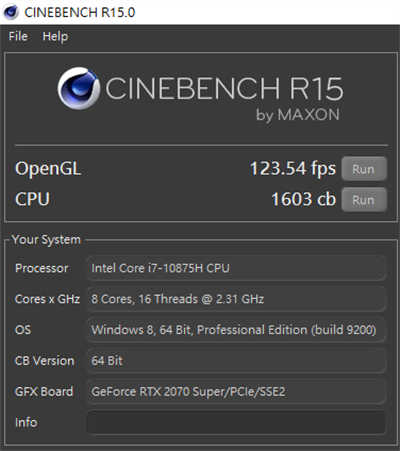The height and width of the screenshot is (451, 400).
Task: Click the by MAXON text in the banner
Action: [298, 115]
